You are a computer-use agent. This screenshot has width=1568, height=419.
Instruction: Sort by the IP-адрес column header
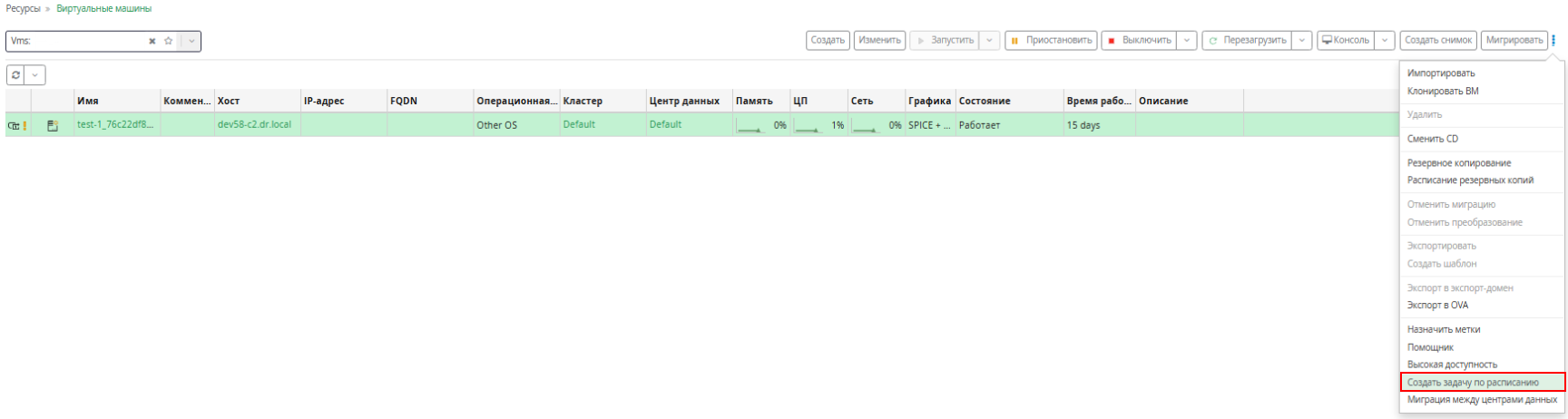(x=344, y=101)
